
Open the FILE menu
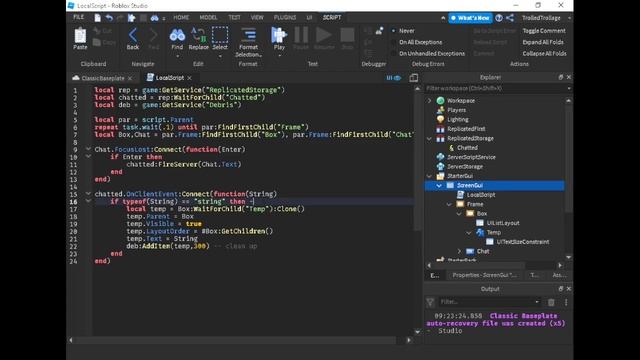78,17
